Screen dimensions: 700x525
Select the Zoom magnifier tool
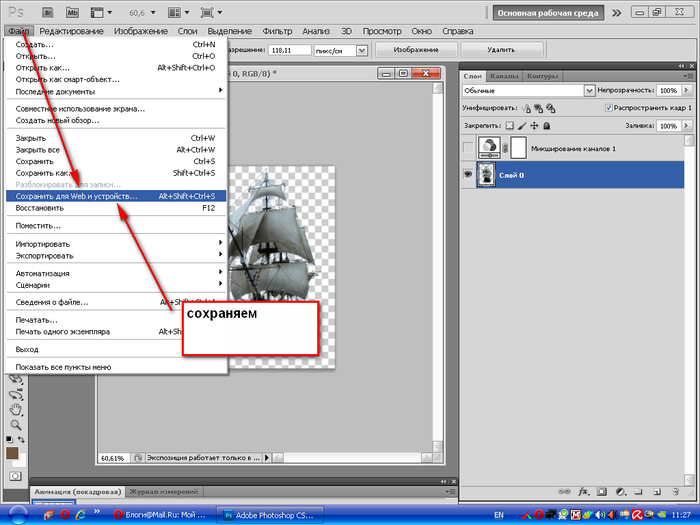click(x=16, y=424)
